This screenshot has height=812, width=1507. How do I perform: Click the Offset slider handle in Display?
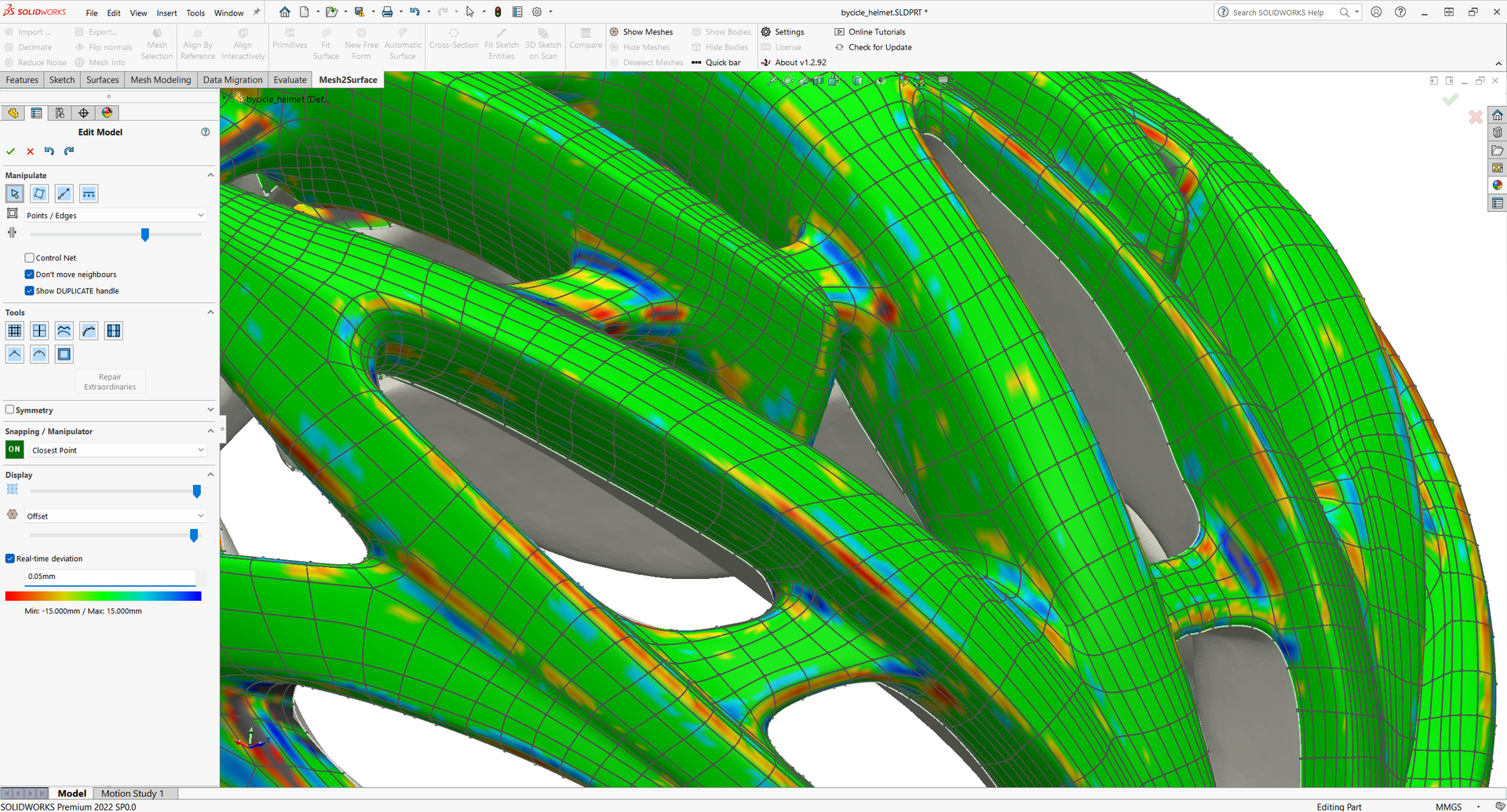[x=194, y=535]
